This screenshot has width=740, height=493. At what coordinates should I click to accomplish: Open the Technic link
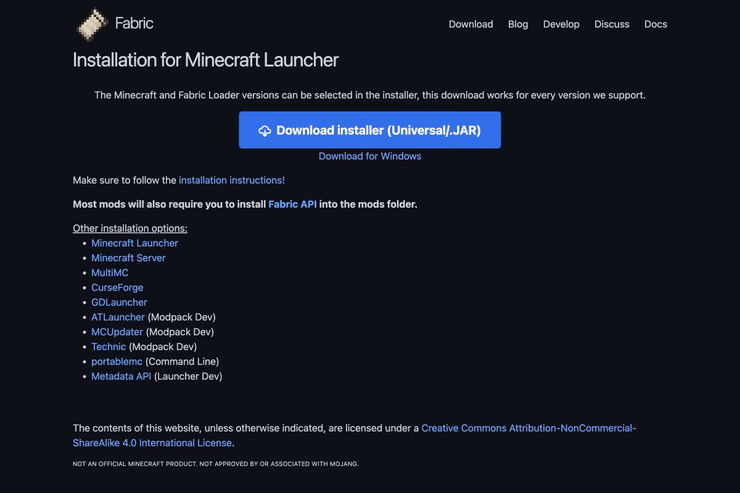click(x=109, y=347)
